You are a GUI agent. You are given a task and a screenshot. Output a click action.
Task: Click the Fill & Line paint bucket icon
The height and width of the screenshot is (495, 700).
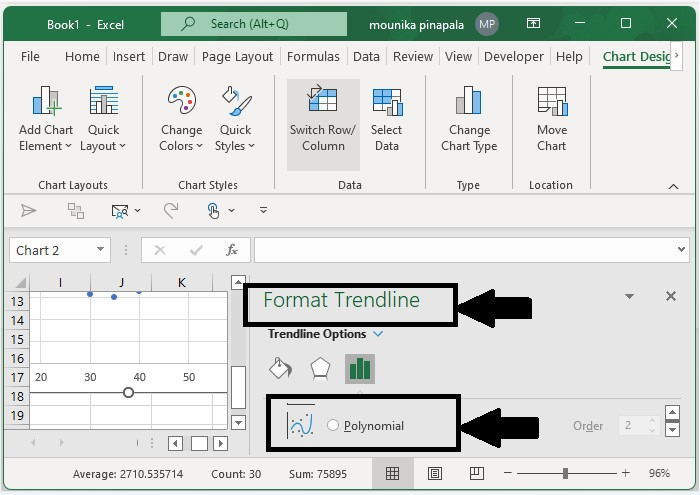[280, 368]
